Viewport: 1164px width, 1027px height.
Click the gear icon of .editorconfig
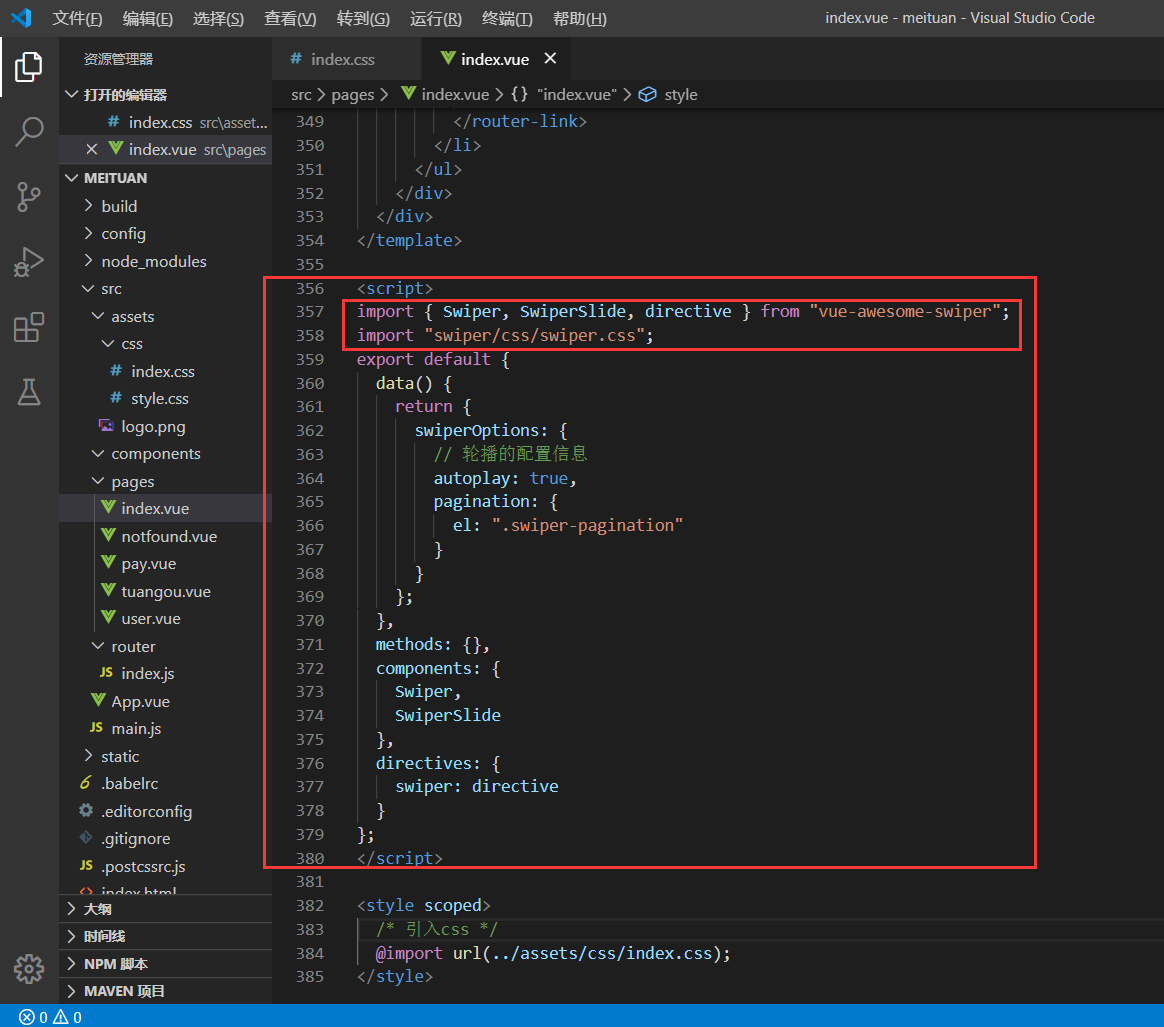(x=86, y=810)
